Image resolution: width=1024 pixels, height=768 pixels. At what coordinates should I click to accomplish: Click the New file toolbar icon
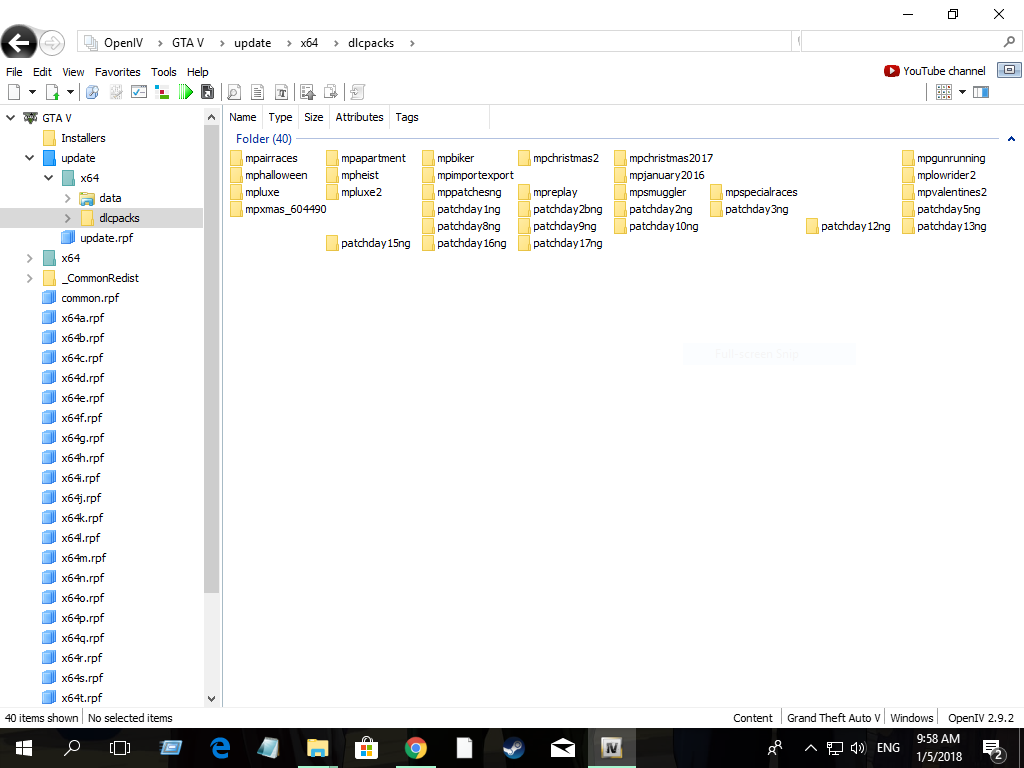[14, 92]
